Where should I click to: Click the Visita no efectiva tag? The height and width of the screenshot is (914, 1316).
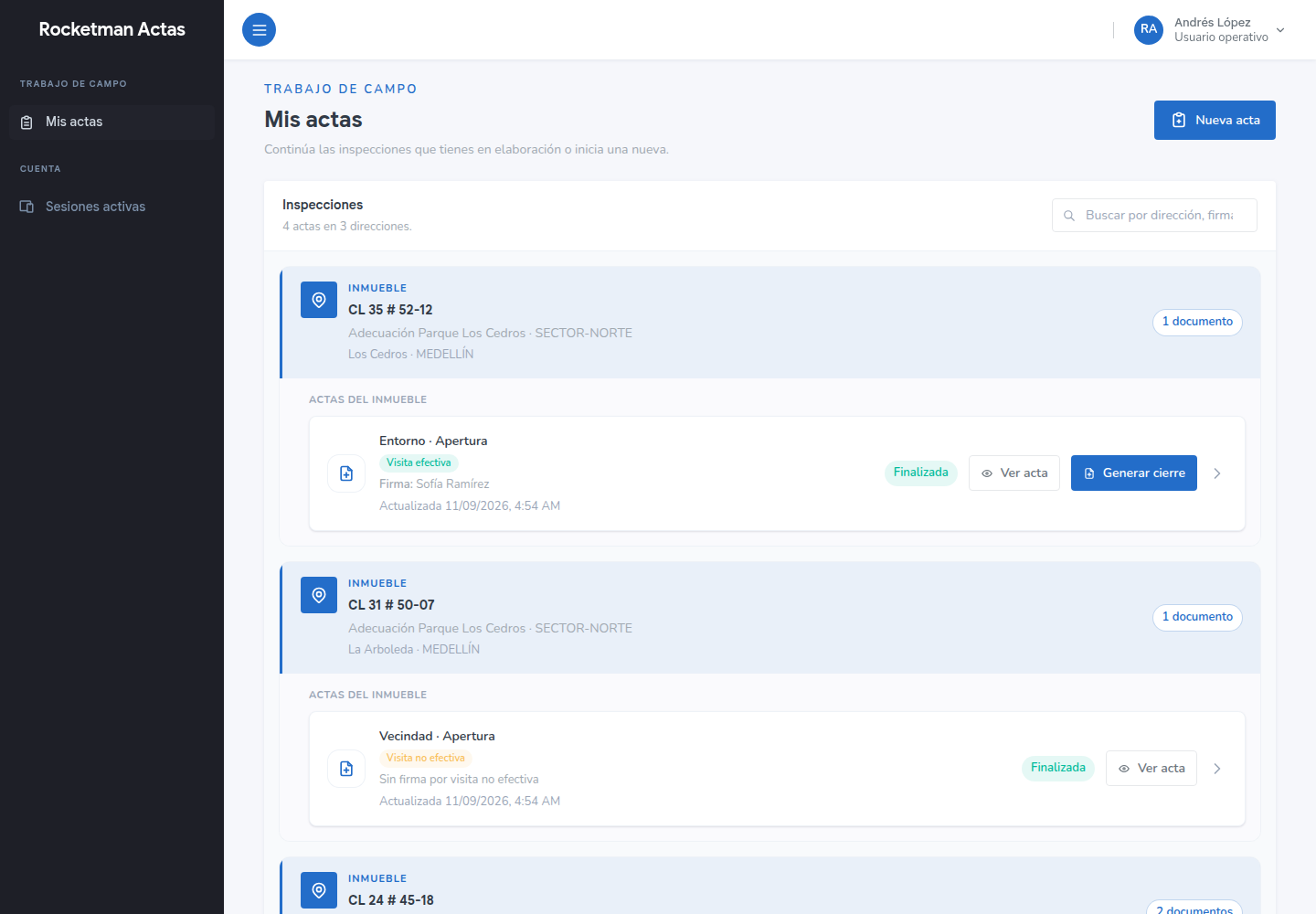click(426, 758)
